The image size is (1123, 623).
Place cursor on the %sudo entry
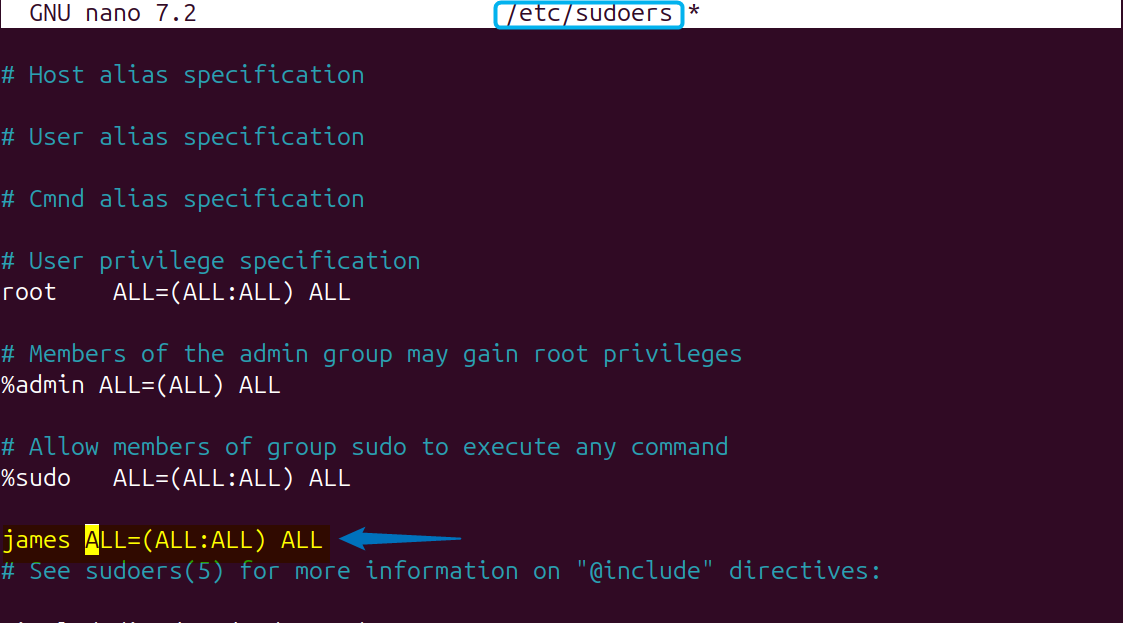click(36, 478)
